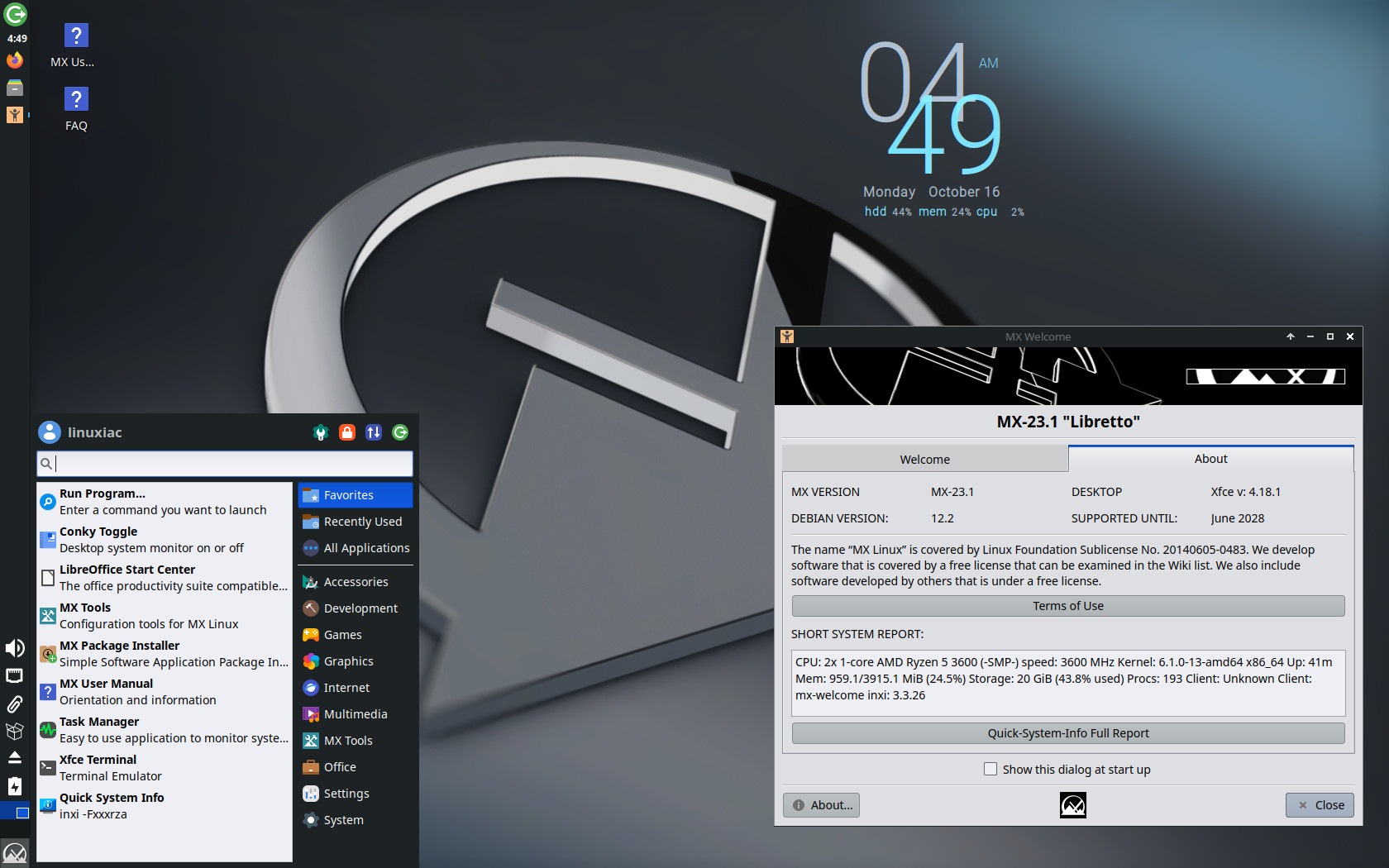The image size is (1389, 868).
Task: Switch to the About tab
Action: tap(1211, 459)
